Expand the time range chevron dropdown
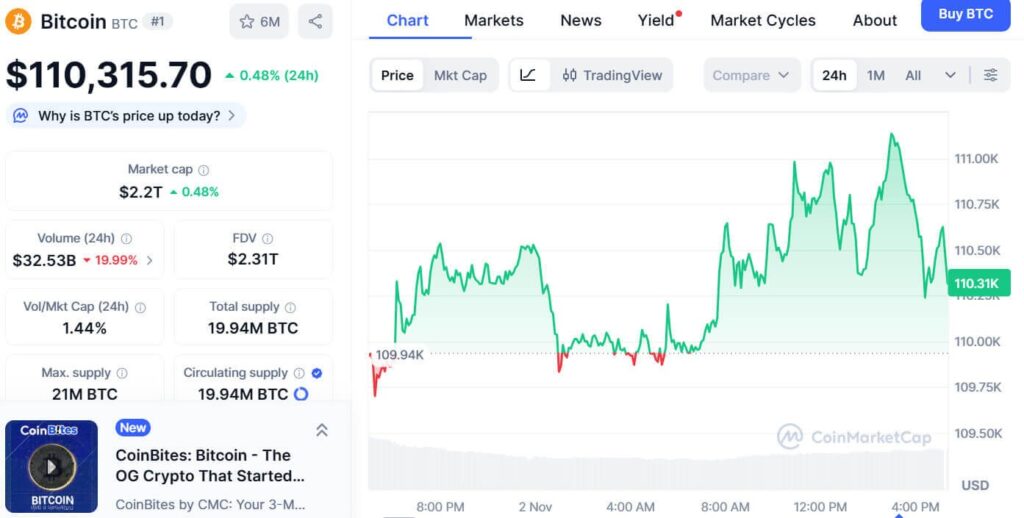Screen dimensions: 1024x518 pyautogui.click(x=950, y=75)
